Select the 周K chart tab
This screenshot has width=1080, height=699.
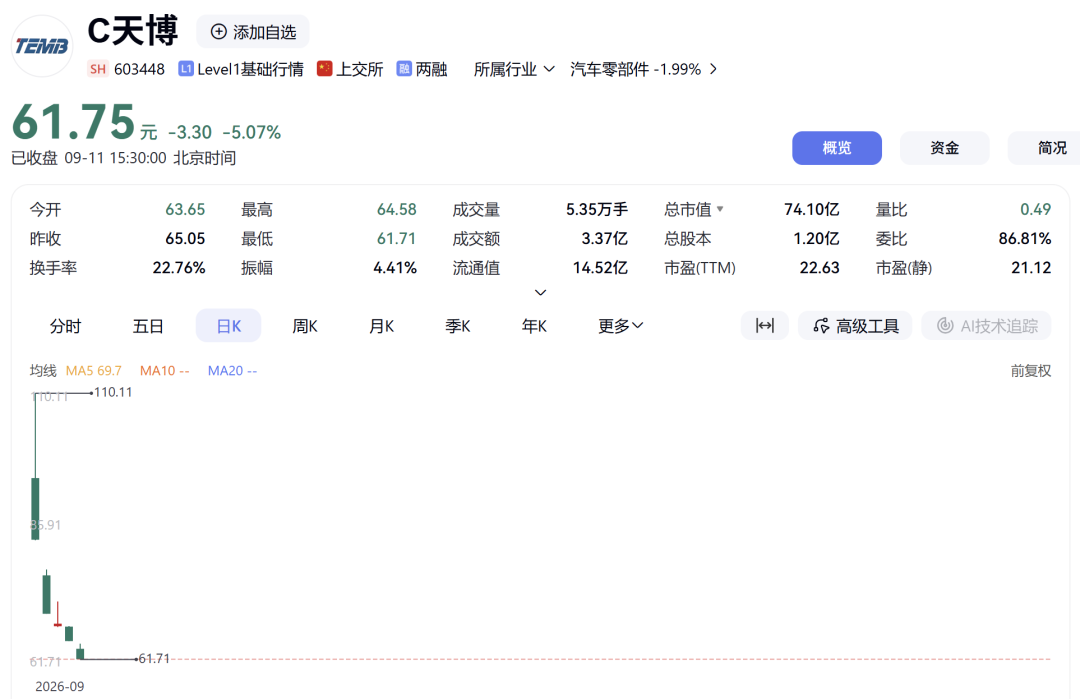pos(304,326)
